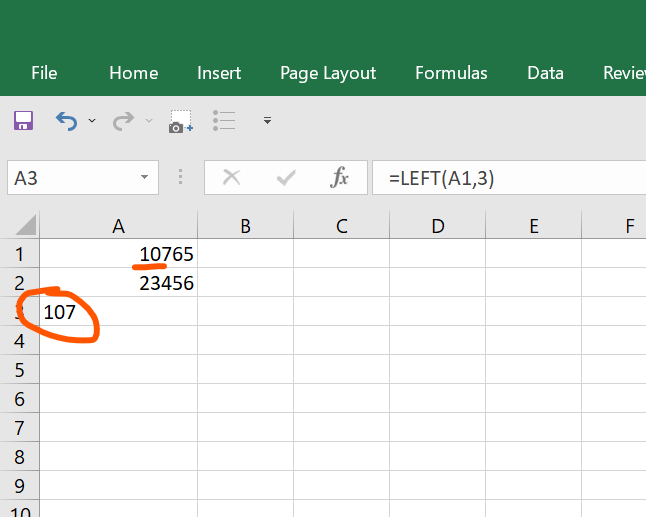This screenshot has height=517, width=646.
Task: Open the Undo history dropdown arrow
Action: coord(92,121)
